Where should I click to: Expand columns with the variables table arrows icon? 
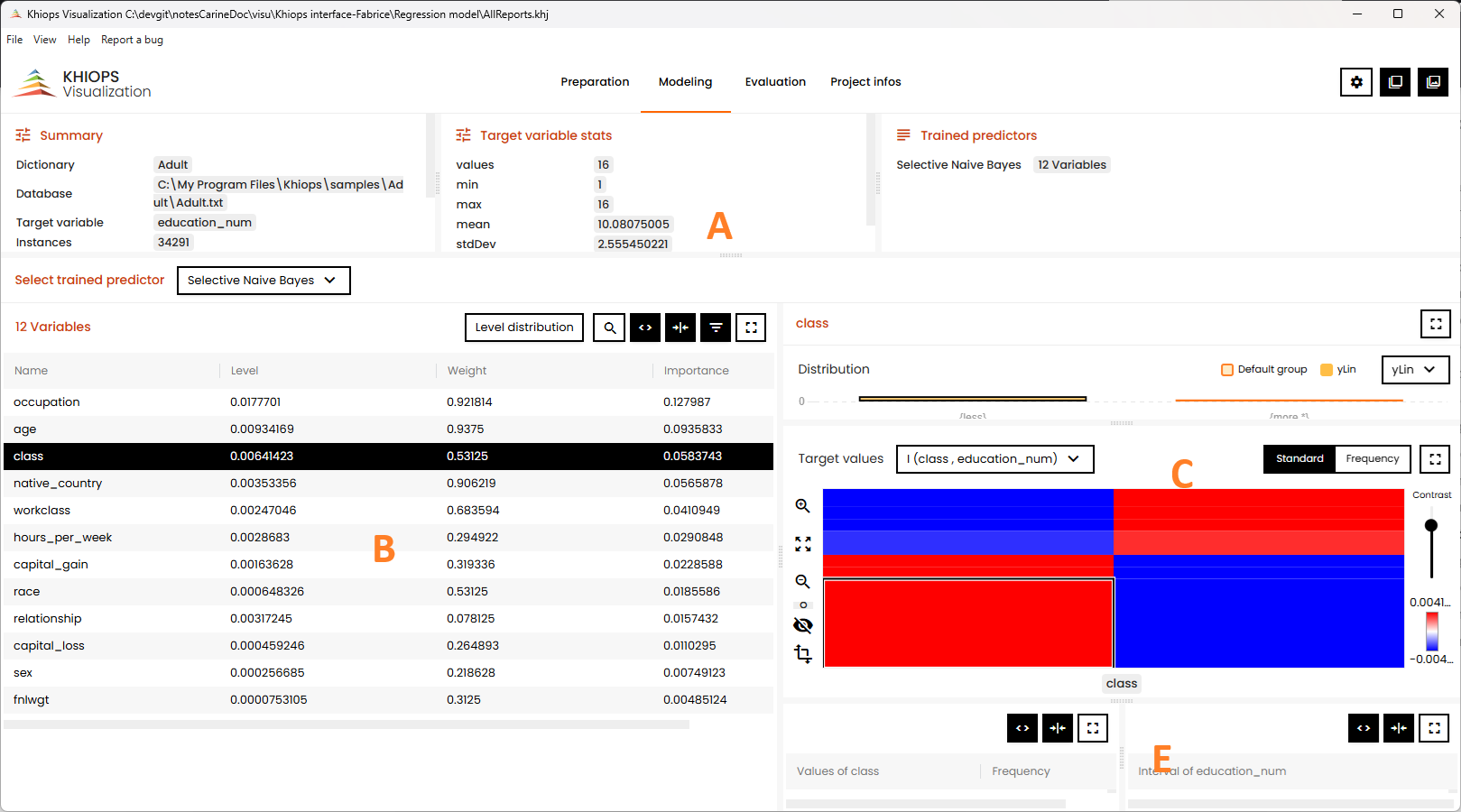coord(645,328)
